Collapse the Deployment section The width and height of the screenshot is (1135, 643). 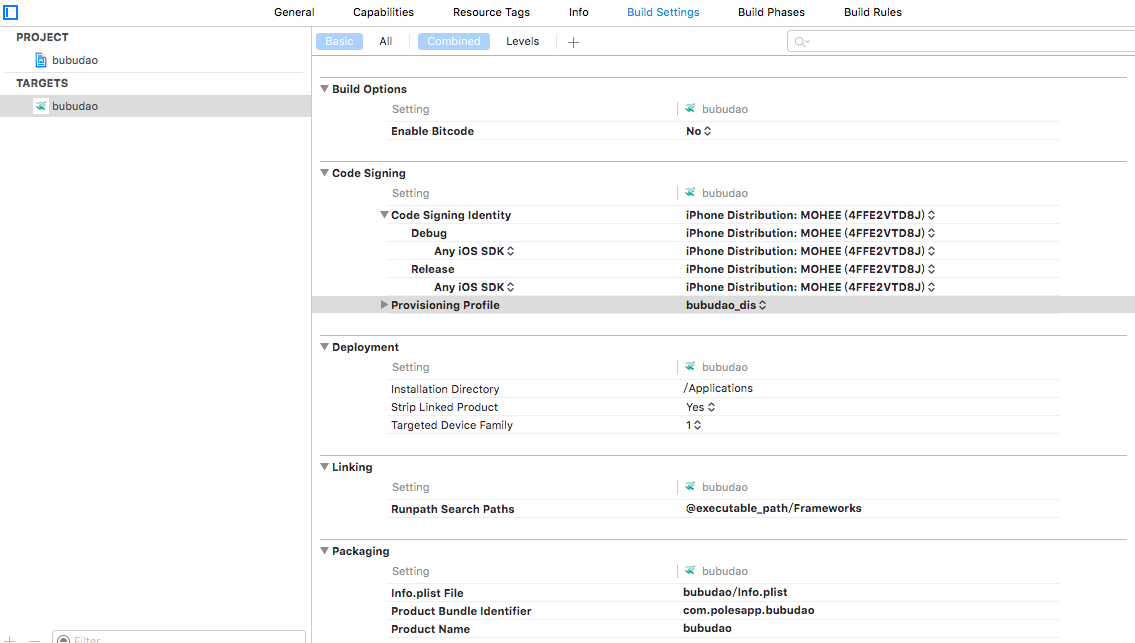[324, 346]
